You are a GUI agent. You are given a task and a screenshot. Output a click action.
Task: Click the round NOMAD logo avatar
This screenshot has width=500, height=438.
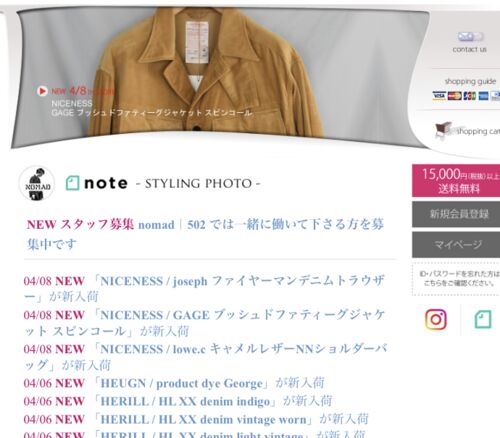click(36, 183)
